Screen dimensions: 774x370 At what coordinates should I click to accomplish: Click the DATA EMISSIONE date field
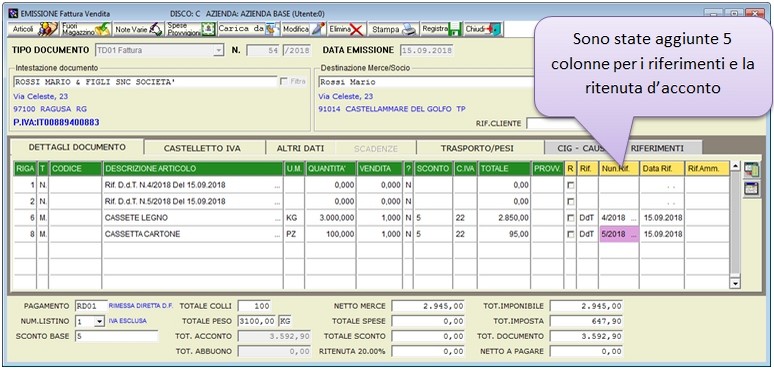[x=426, y=50]
